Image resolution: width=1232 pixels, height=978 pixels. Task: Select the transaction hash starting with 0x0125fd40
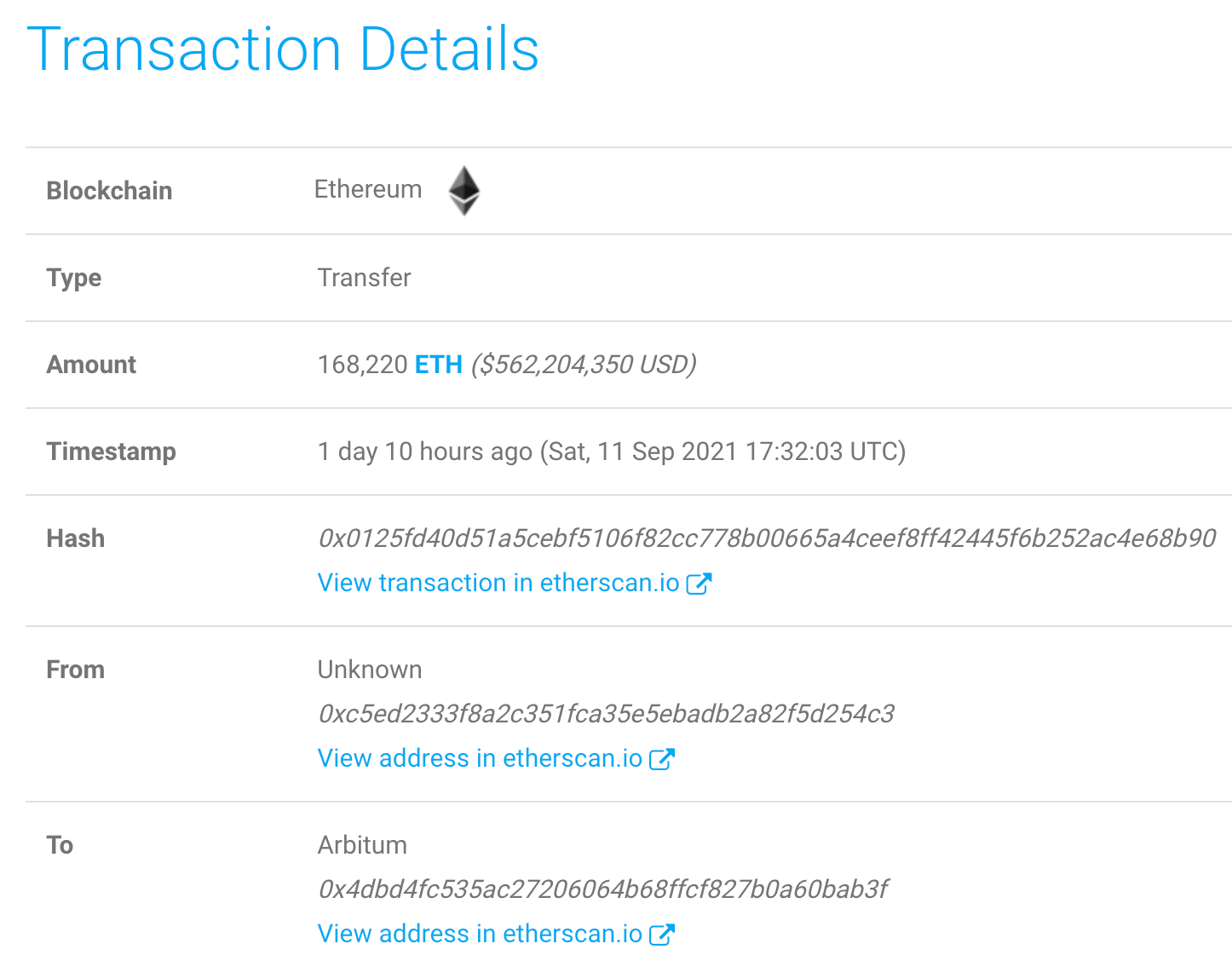coord(767,538)
